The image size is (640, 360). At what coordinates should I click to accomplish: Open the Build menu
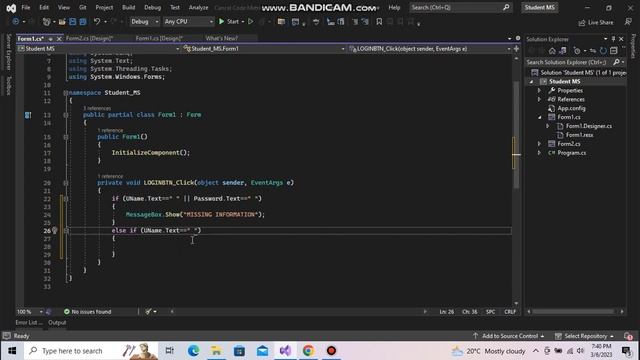coord(129,7)
